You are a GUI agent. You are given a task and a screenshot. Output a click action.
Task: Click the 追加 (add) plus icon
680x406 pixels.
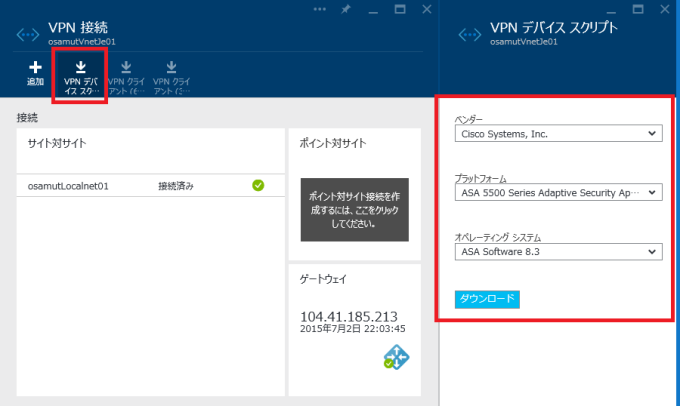(35, 67)
